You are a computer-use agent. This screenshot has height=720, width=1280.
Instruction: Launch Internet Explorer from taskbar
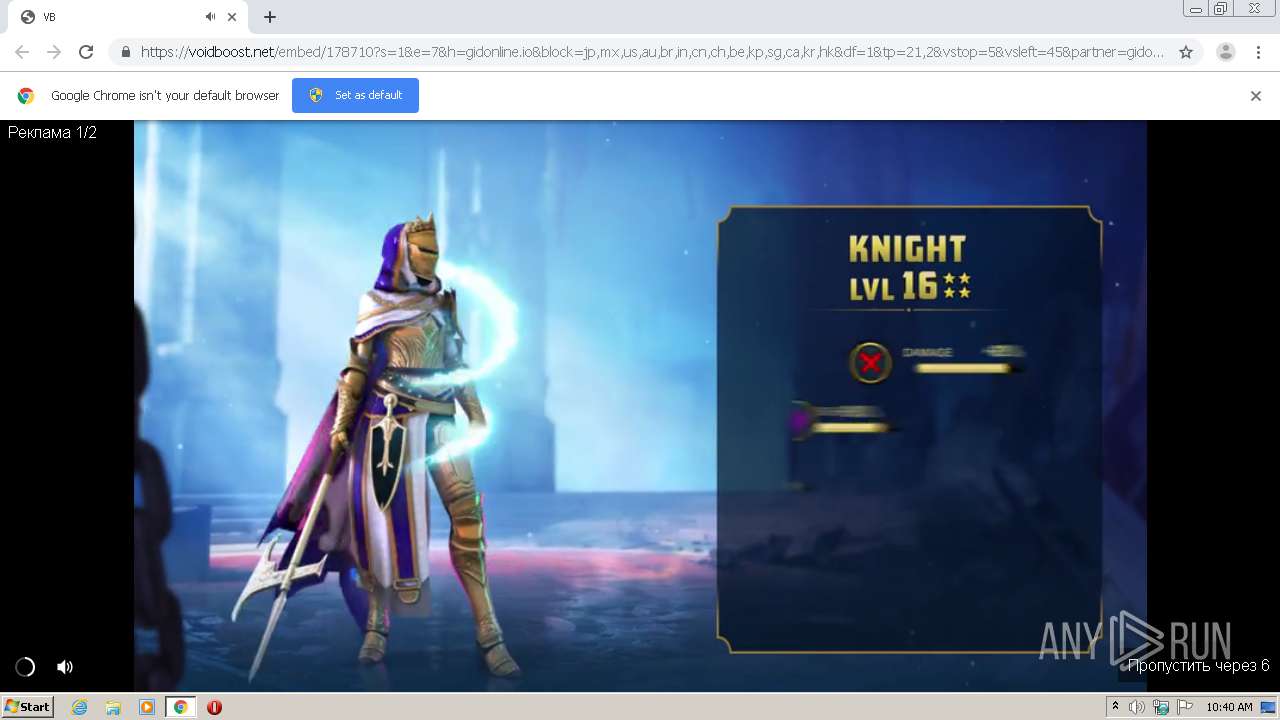[x=80, y=707]
